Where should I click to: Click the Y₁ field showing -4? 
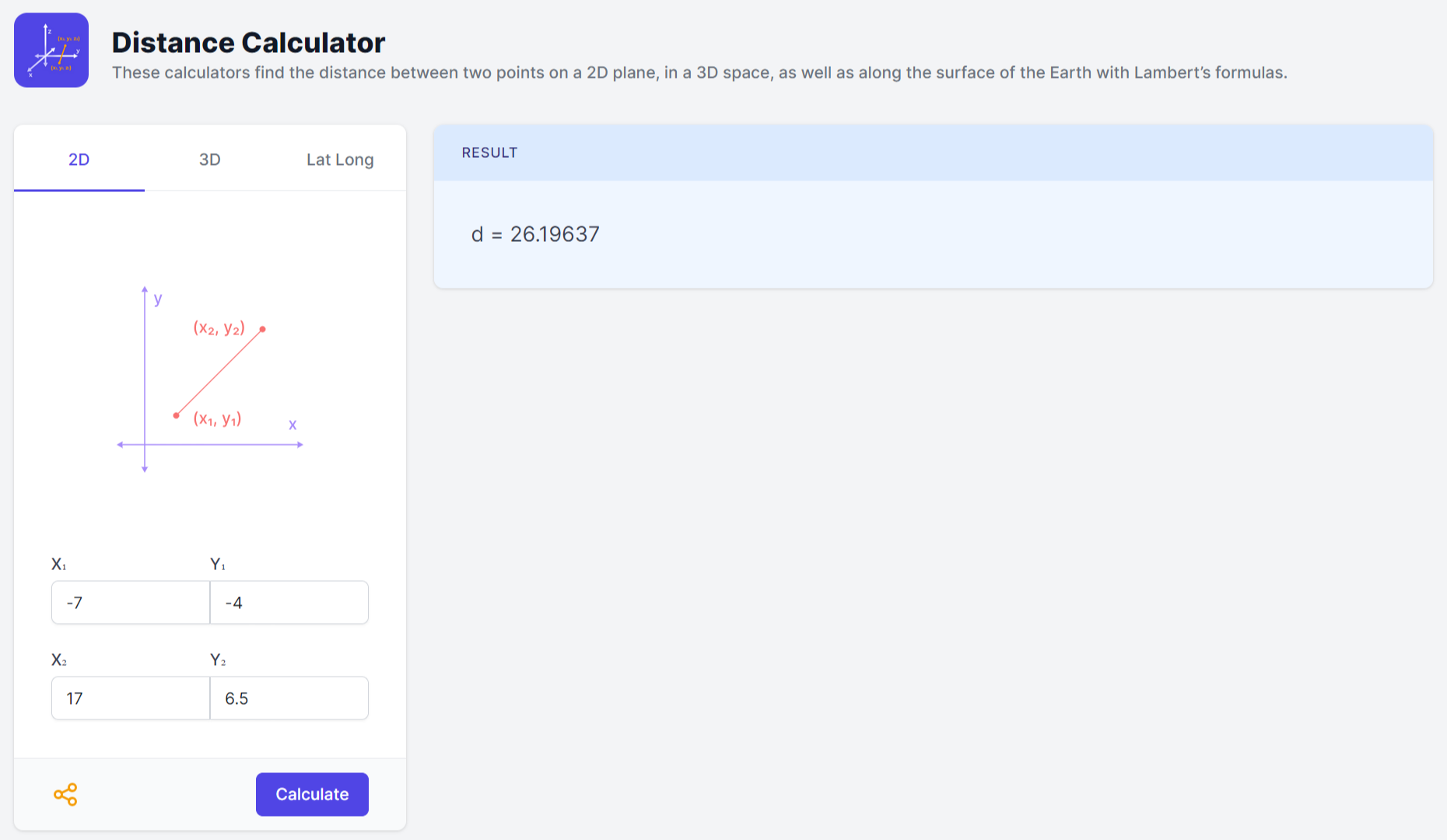289,602
